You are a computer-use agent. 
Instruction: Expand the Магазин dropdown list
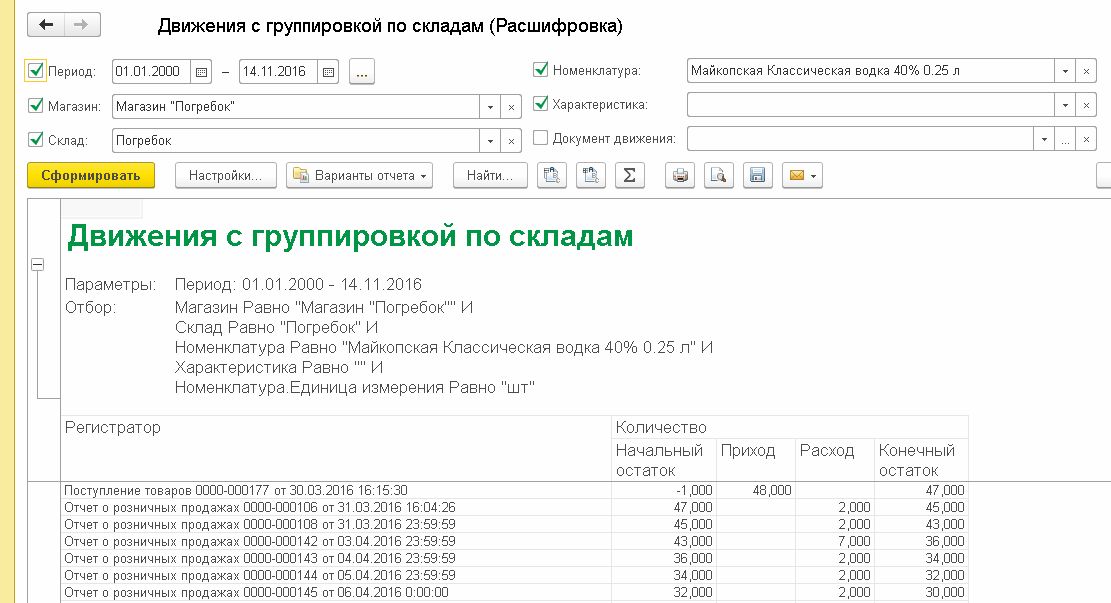click(x=490, y=107)
